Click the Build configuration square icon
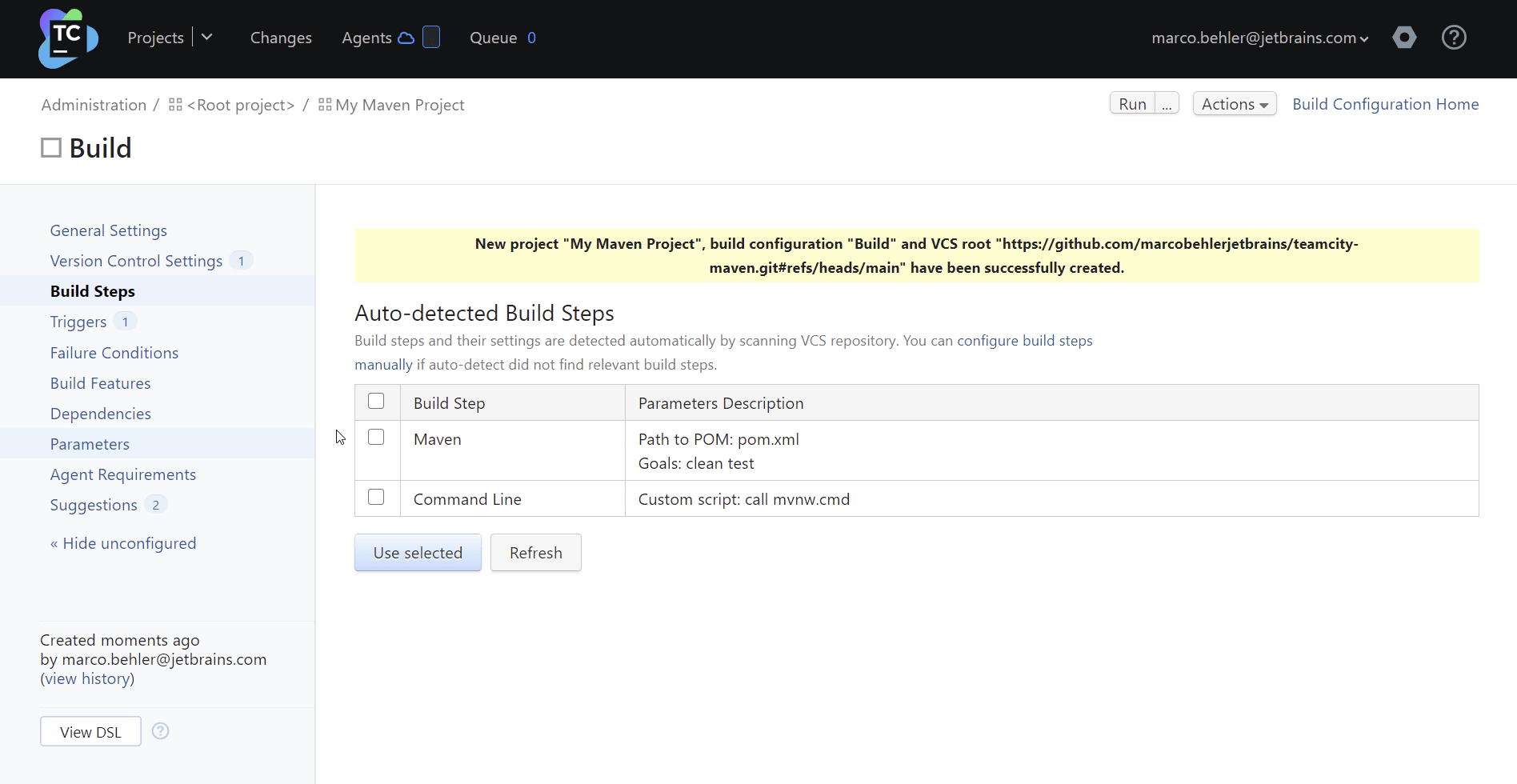 pyautogui.click(x=51, y=148)
